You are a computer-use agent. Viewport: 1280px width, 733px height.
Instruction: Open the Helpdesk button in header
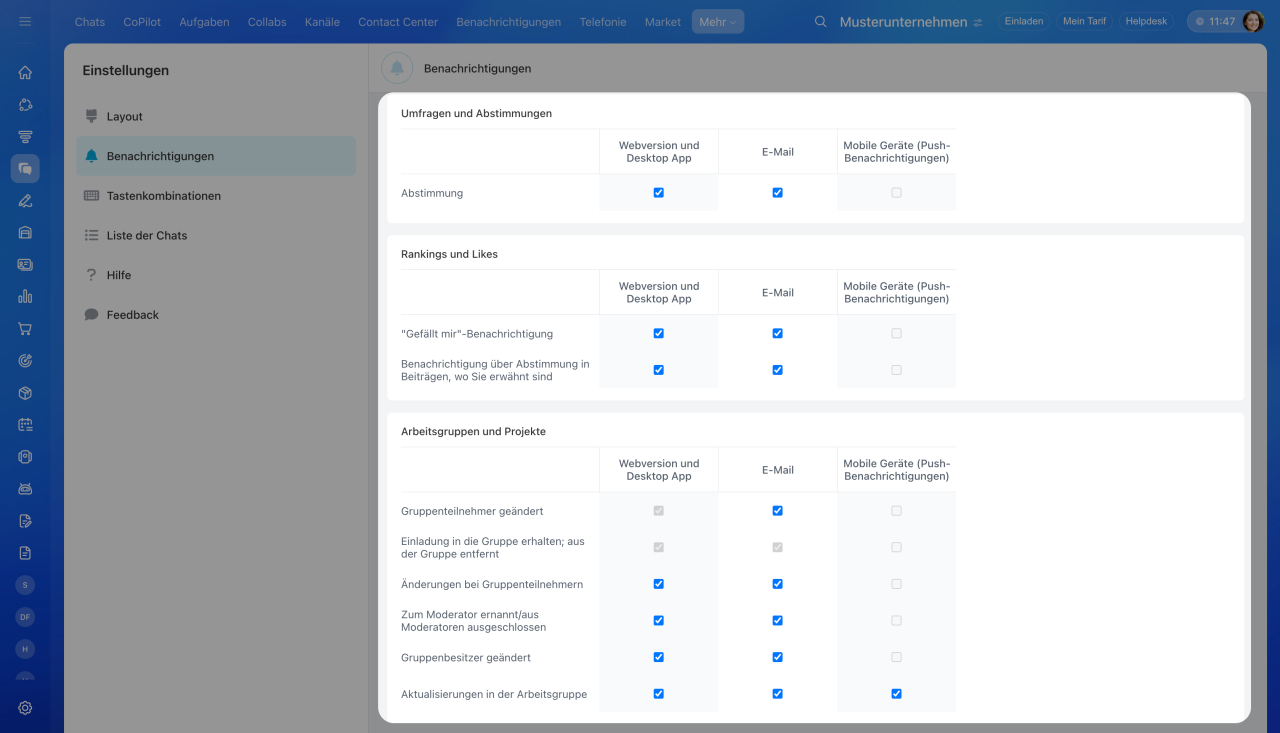click(x=1146, y=21)
